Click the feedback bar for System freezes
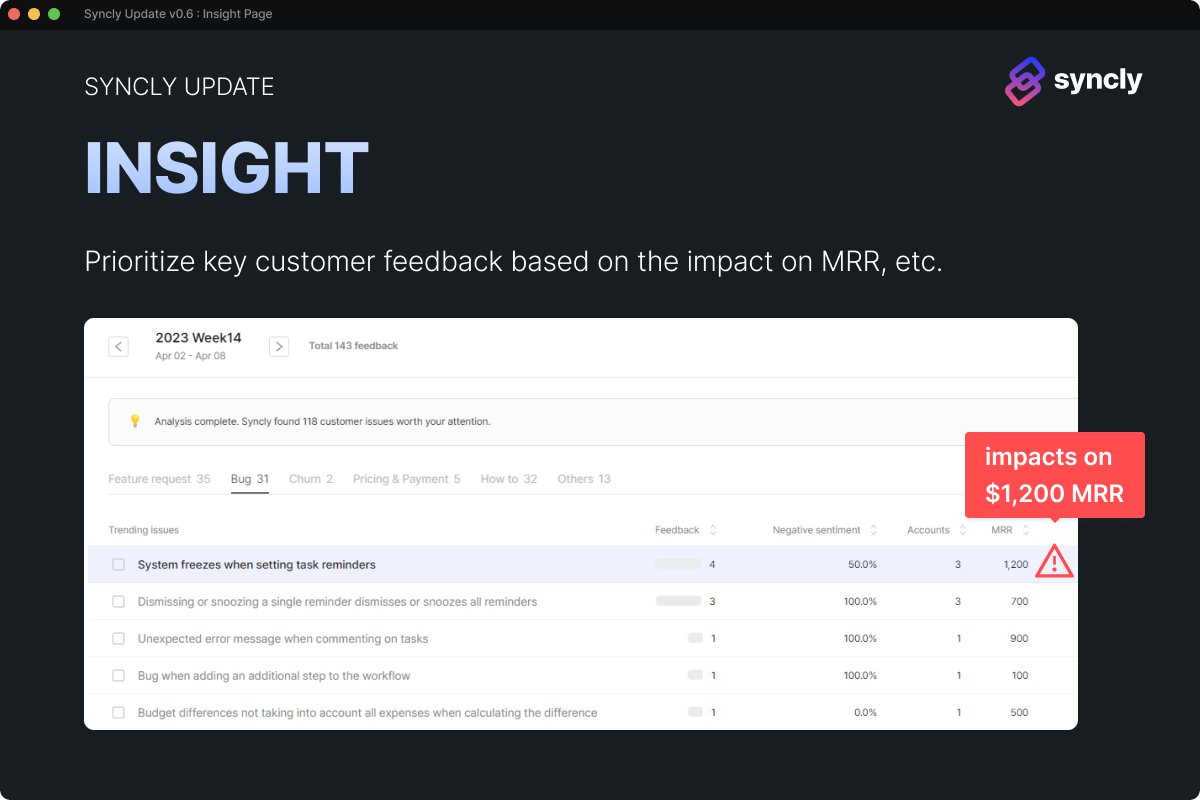This screenshot has height=800, width=1200. click(678, 564)
